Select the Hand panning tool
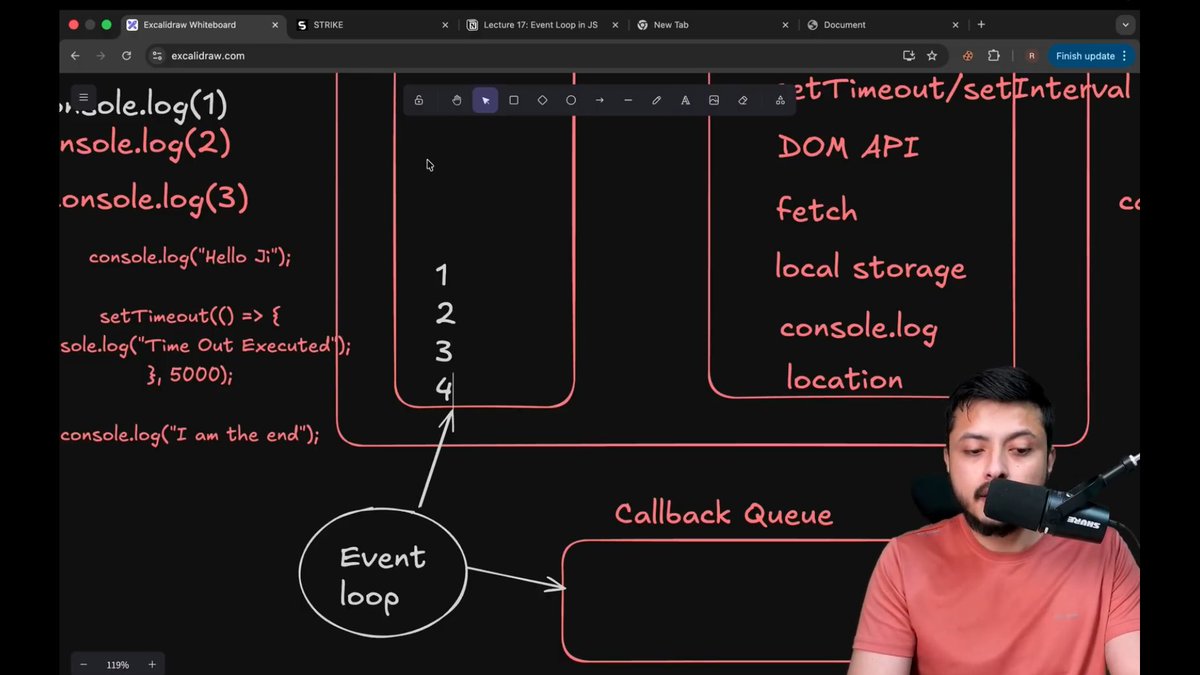1200x675 pixels. (457, 100)
